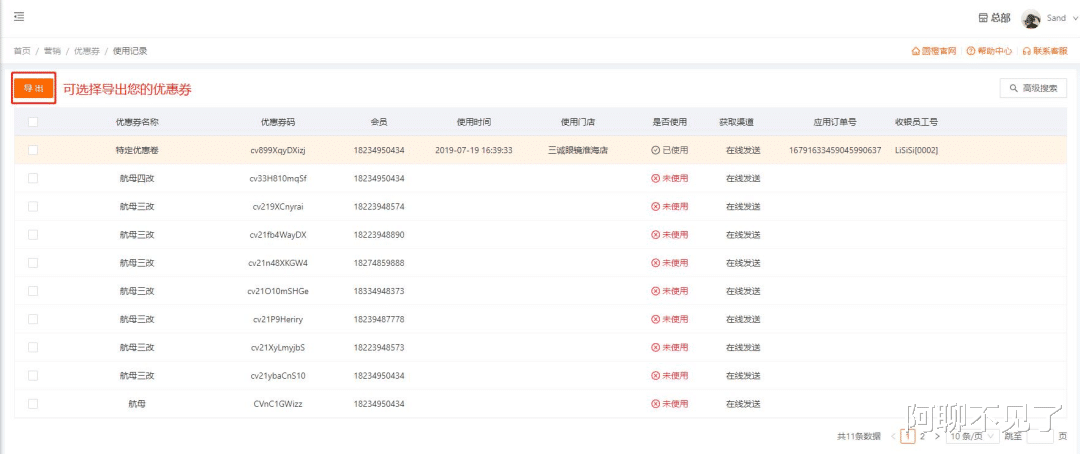
Task: Click 未使用 status for cv33H810mqSf row
Action: 669,178
